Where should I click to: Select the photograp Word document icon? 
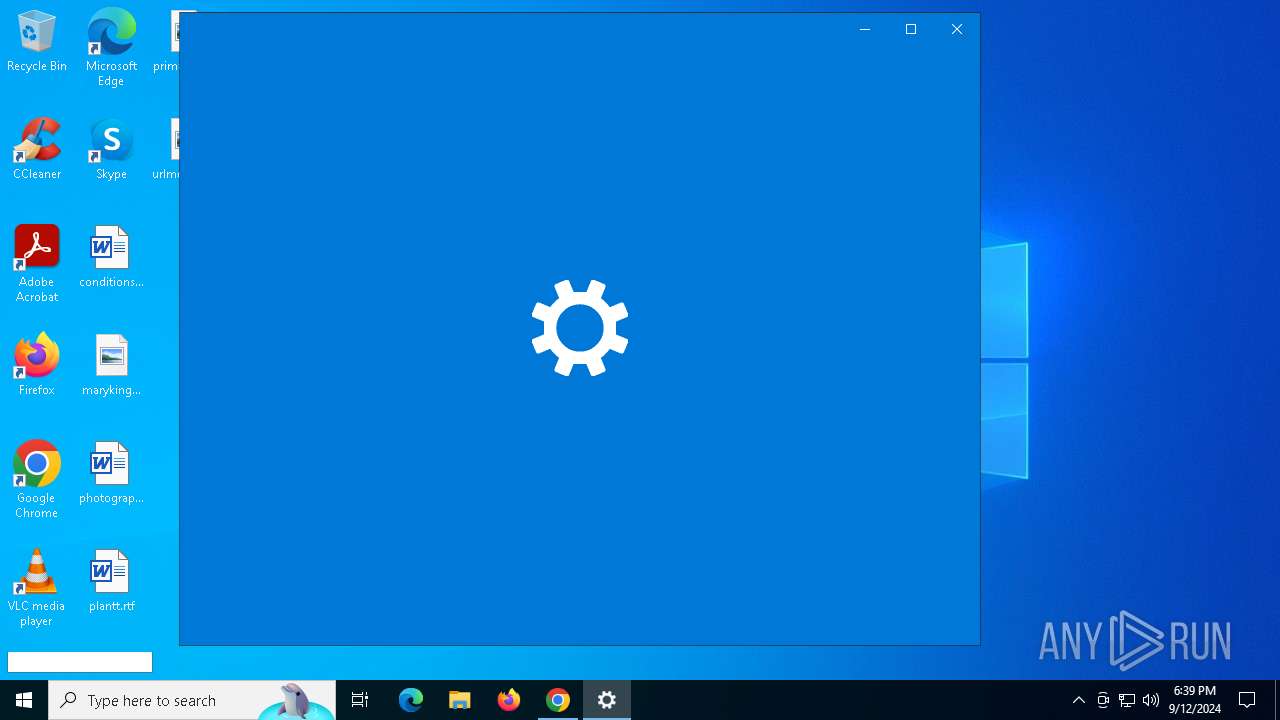[x=111, y=473]
